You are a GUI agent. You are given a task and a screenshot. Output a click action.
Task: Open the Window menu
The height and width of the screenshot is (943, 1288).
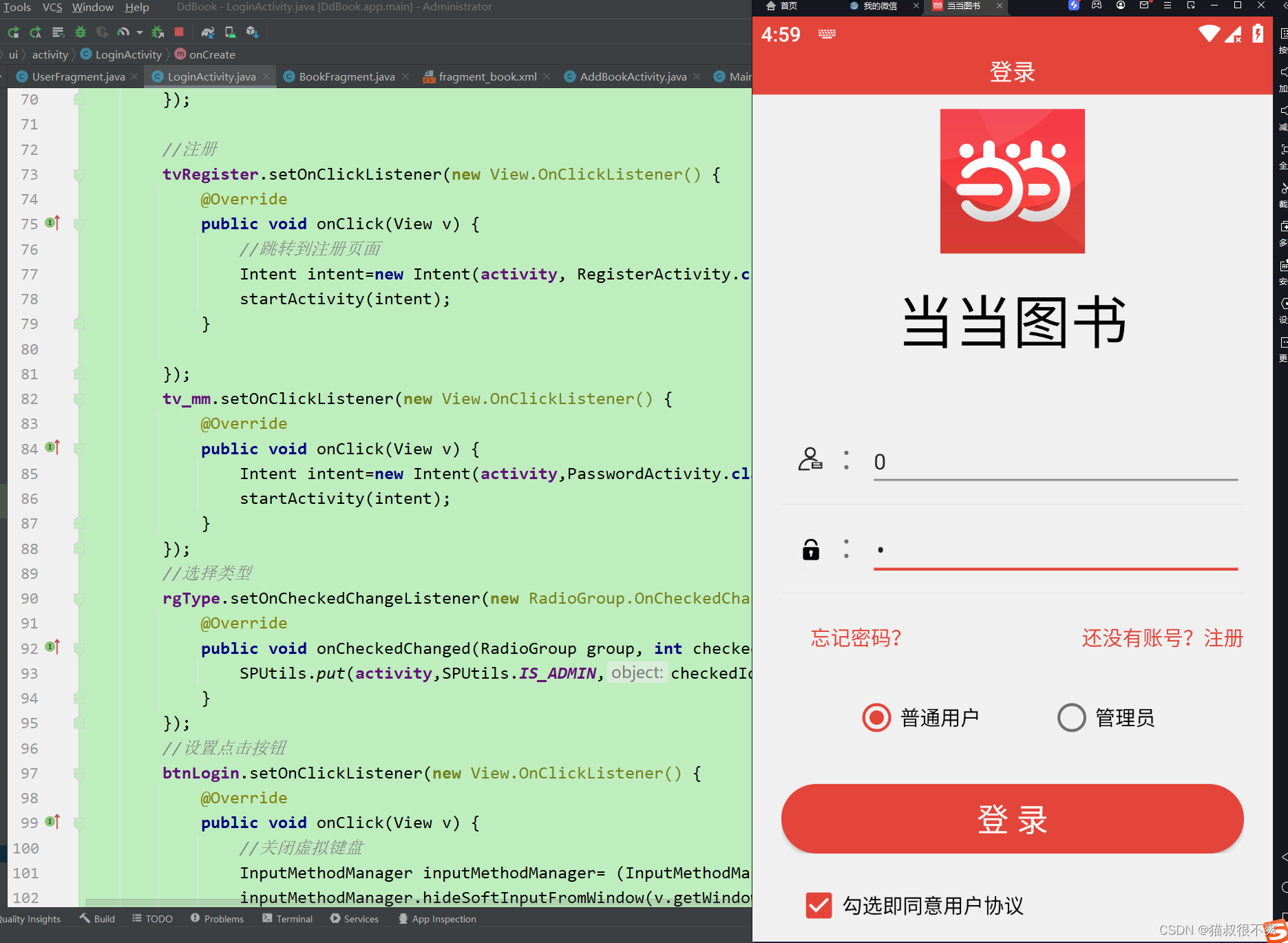[93, 7]
